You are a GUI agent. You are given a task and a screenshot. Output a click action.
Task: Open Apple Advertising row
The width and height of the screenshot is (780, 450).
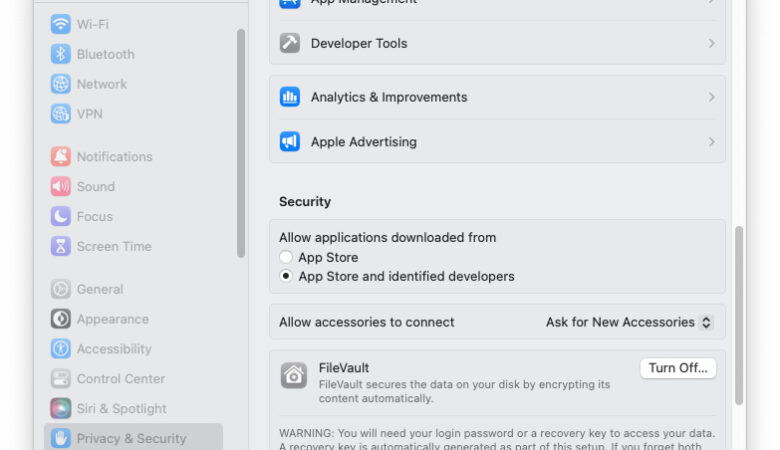497,142
